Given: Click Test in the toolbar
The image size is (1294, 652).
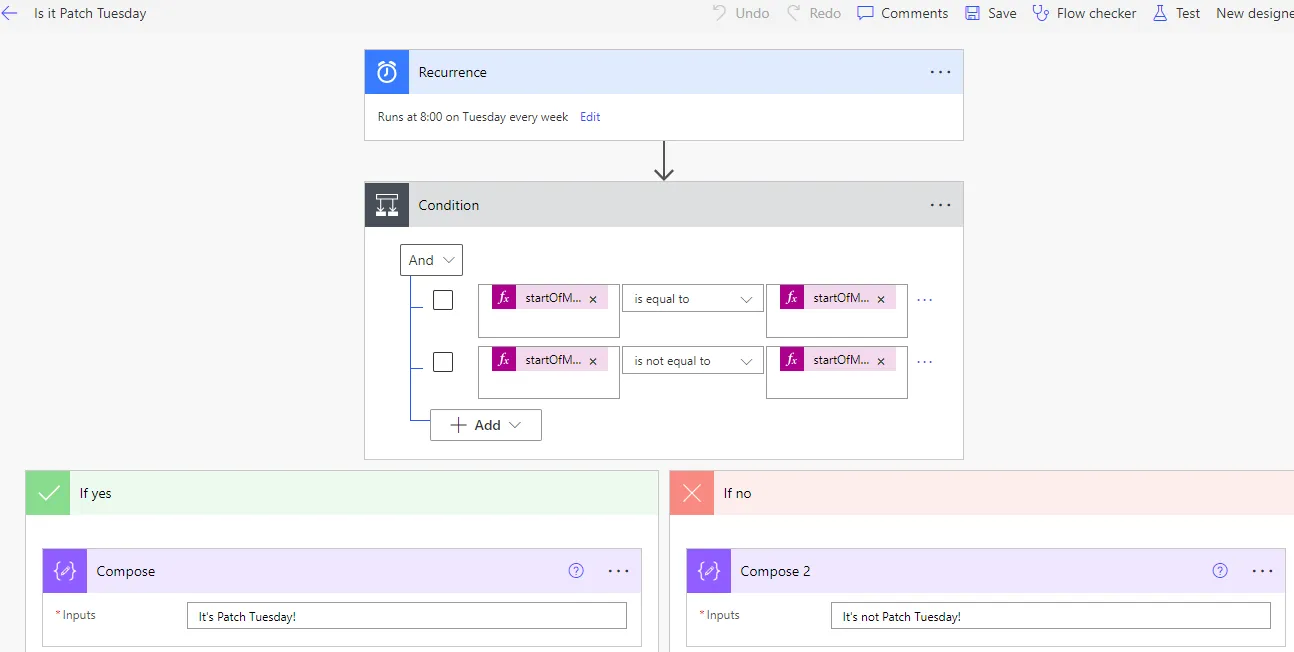Looking at the screenshot, I should (x=1177, y=13).
